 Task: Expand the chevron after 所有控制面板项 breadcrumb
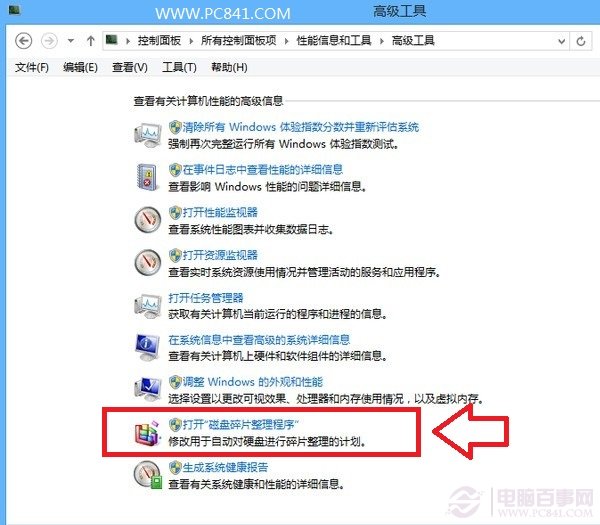click(287, 41)
